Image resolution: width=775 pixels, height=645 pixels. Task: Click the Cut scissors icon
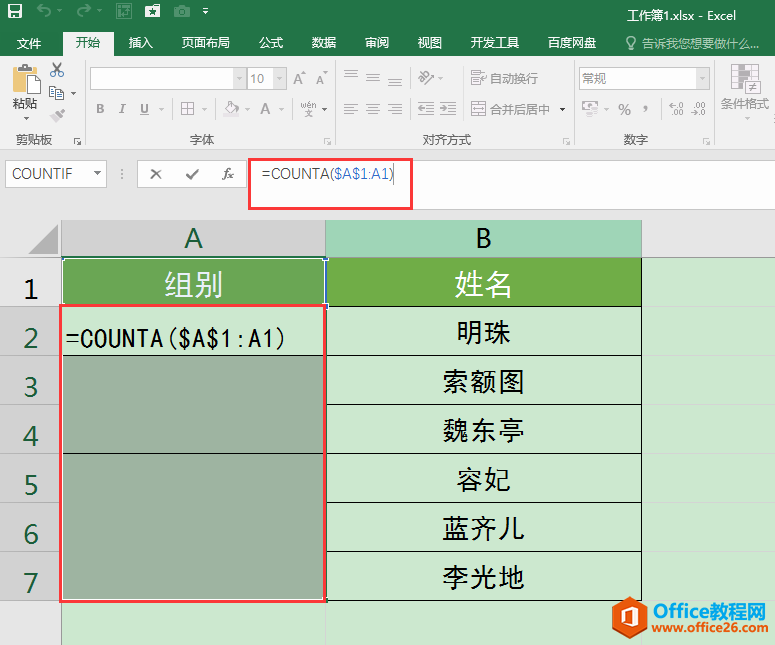57,70
